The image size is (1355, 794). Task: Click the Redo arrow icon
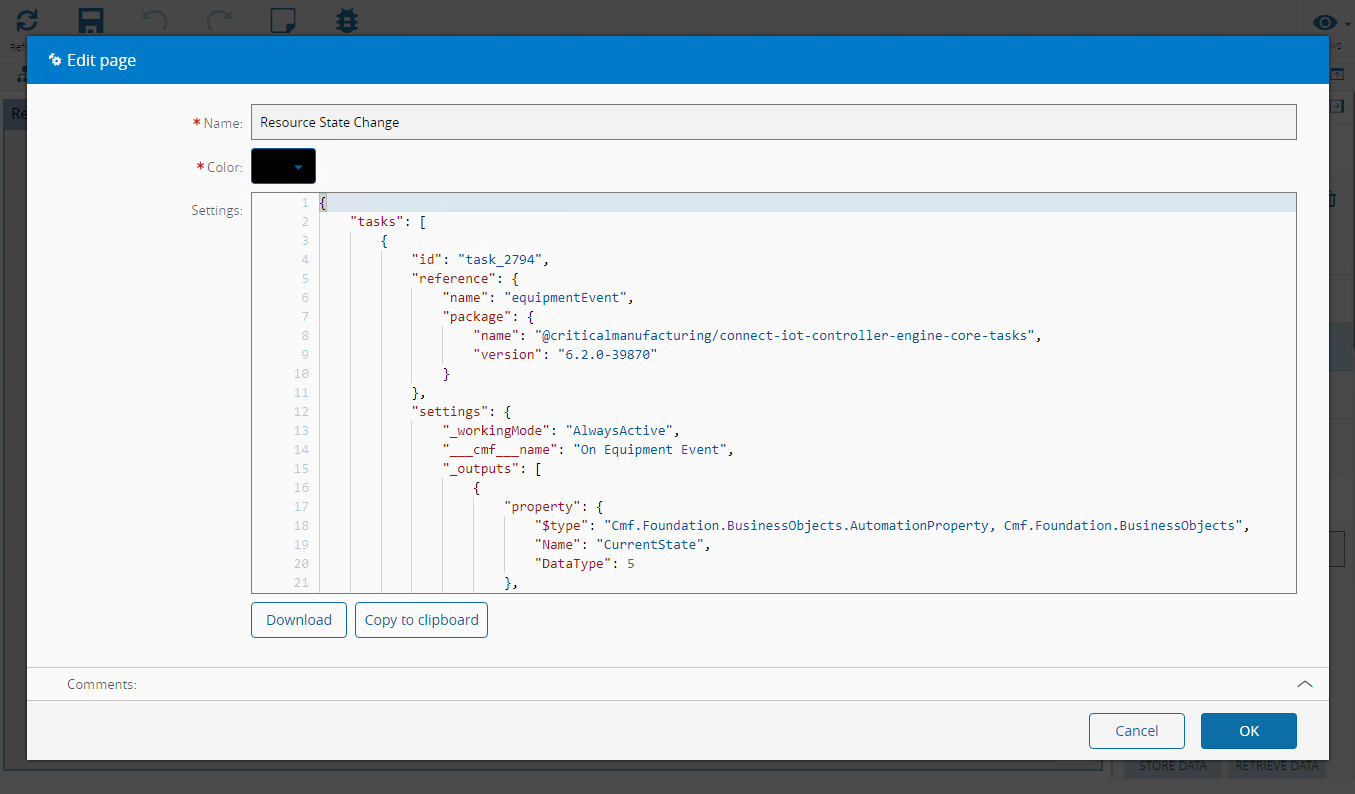(x=219, y=20)
